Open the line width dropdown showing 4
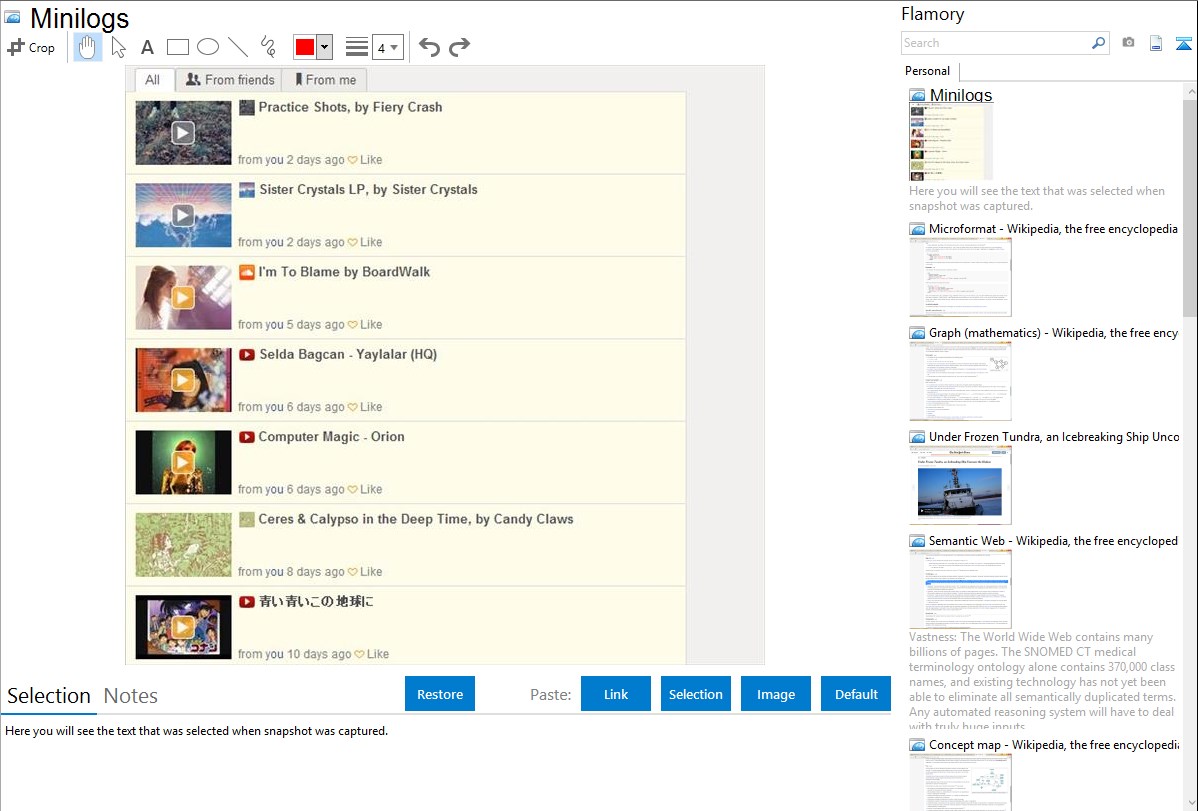The width and height of the screenshot is (1198, 811). point(387,47)
